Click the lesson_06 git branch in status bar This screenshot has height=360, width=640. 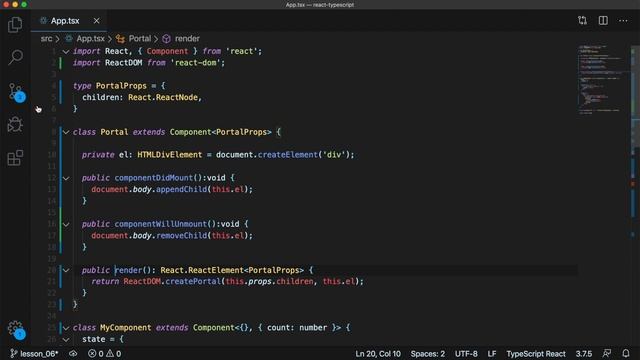34,353
